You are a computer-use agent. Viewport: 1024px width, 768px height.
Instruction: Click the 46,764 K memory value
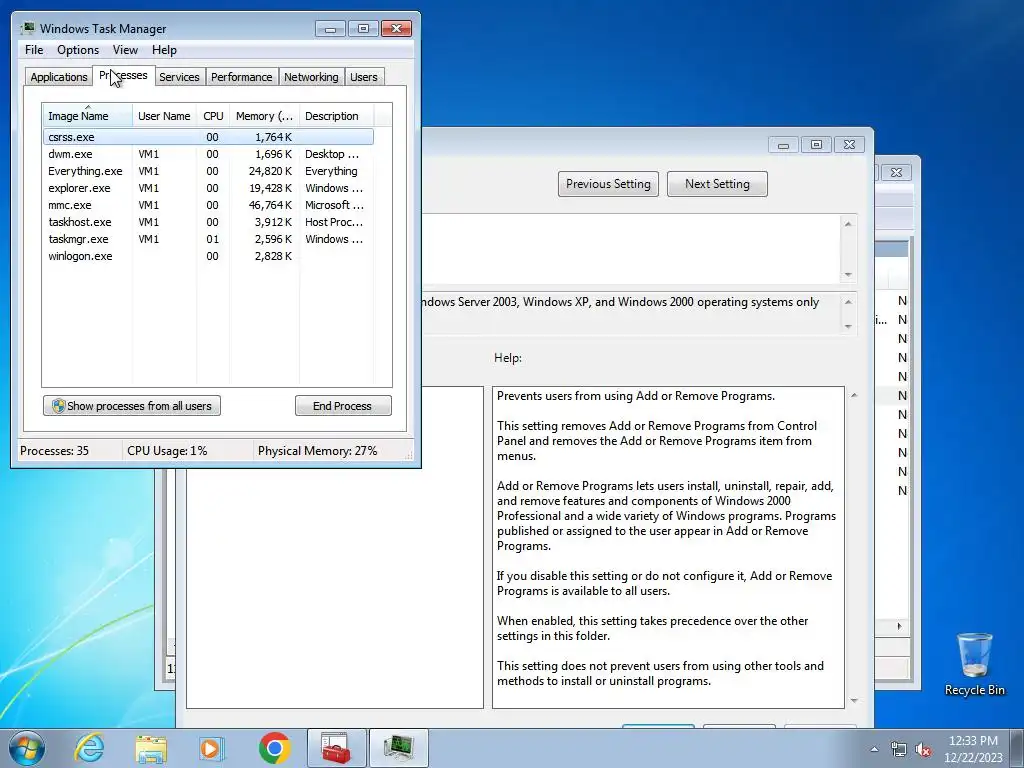pyautogui.click(x=270, y=205)
